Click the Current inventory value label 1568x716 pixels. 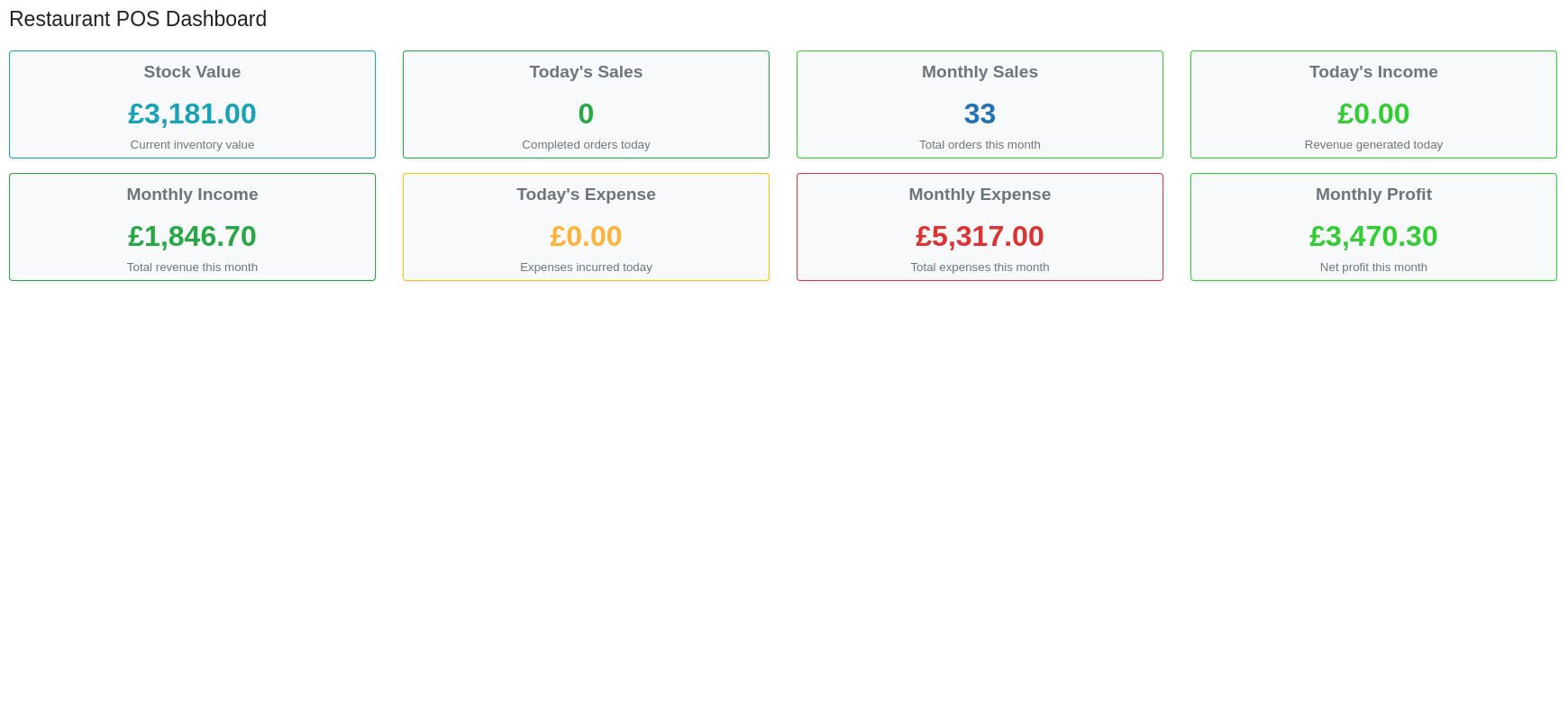[x=192, y=144]
